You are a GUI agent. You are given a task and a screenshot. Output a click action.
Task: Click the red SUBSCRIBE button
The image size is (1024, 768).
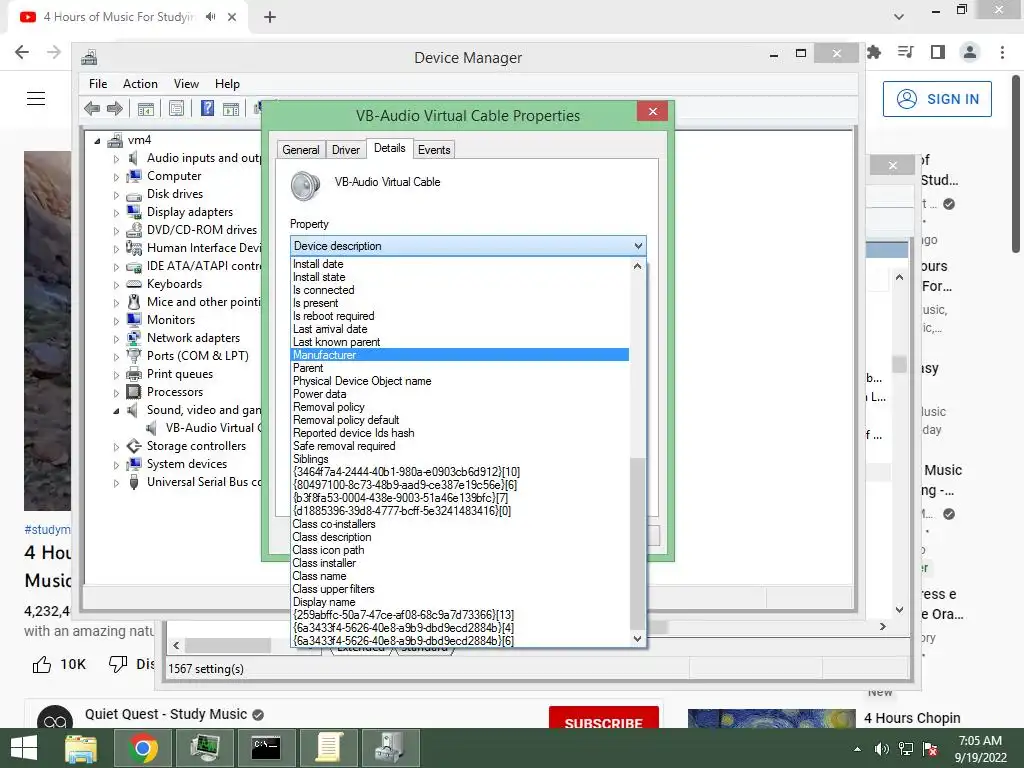603,717
